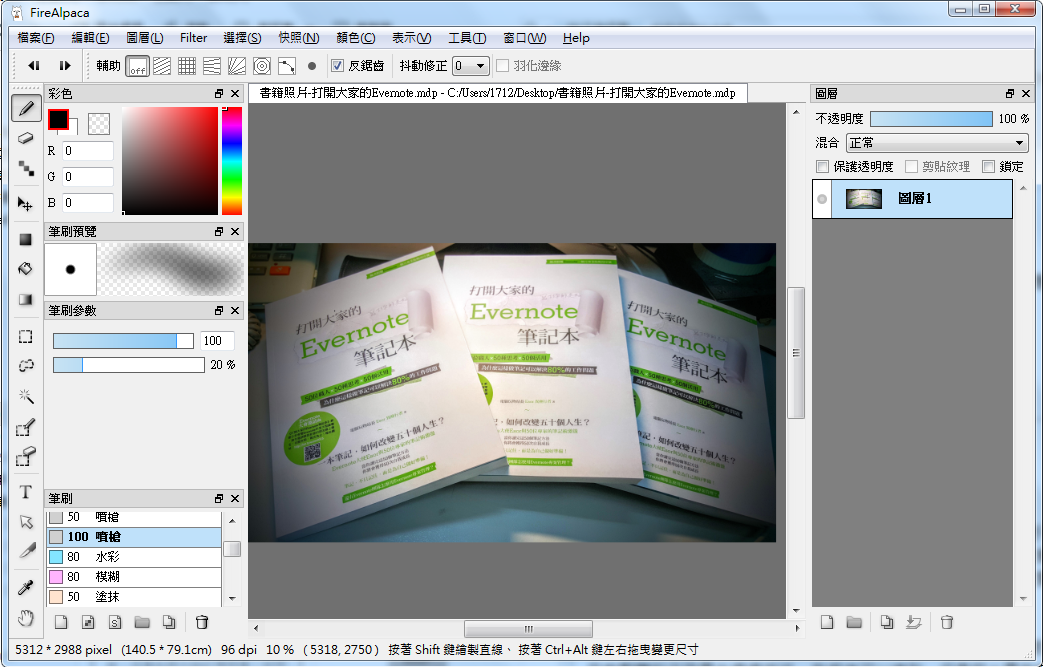Open the Filter menu

coord(194,38)
